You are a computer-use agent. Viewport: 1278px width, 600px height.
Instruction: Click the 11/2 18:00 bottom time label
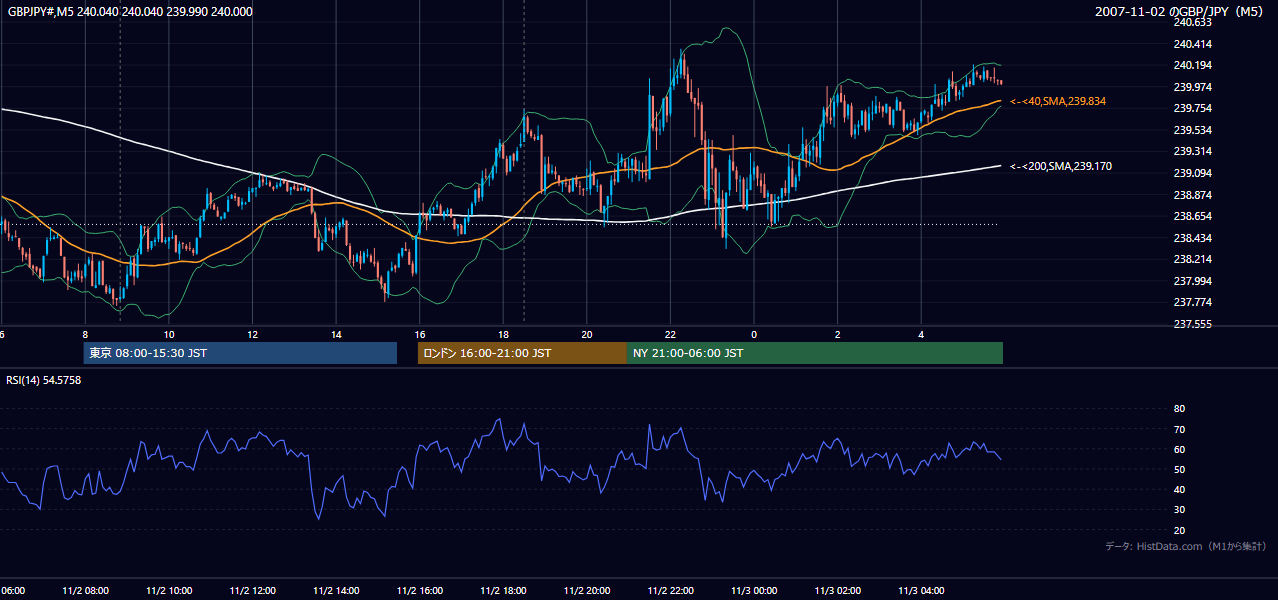503,591
